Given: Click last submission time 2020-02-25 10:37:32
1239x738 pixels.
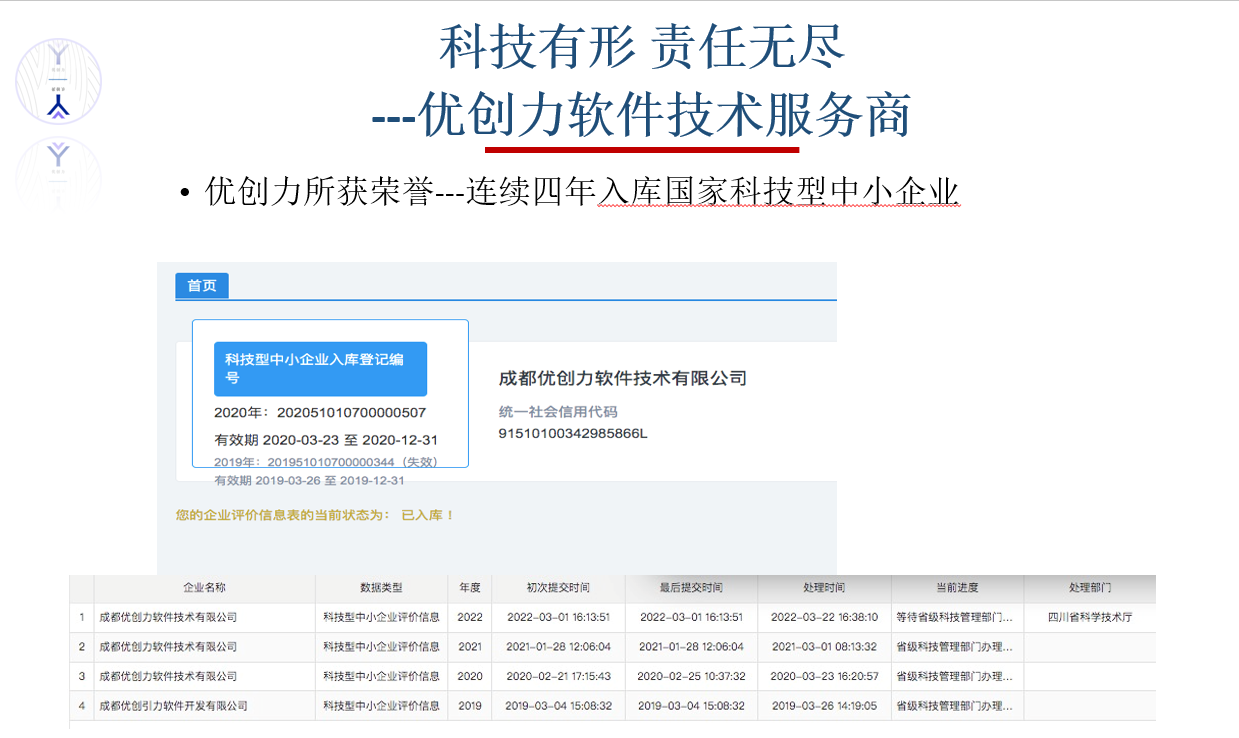Looking at the screenshot, I should click(690, 677).
